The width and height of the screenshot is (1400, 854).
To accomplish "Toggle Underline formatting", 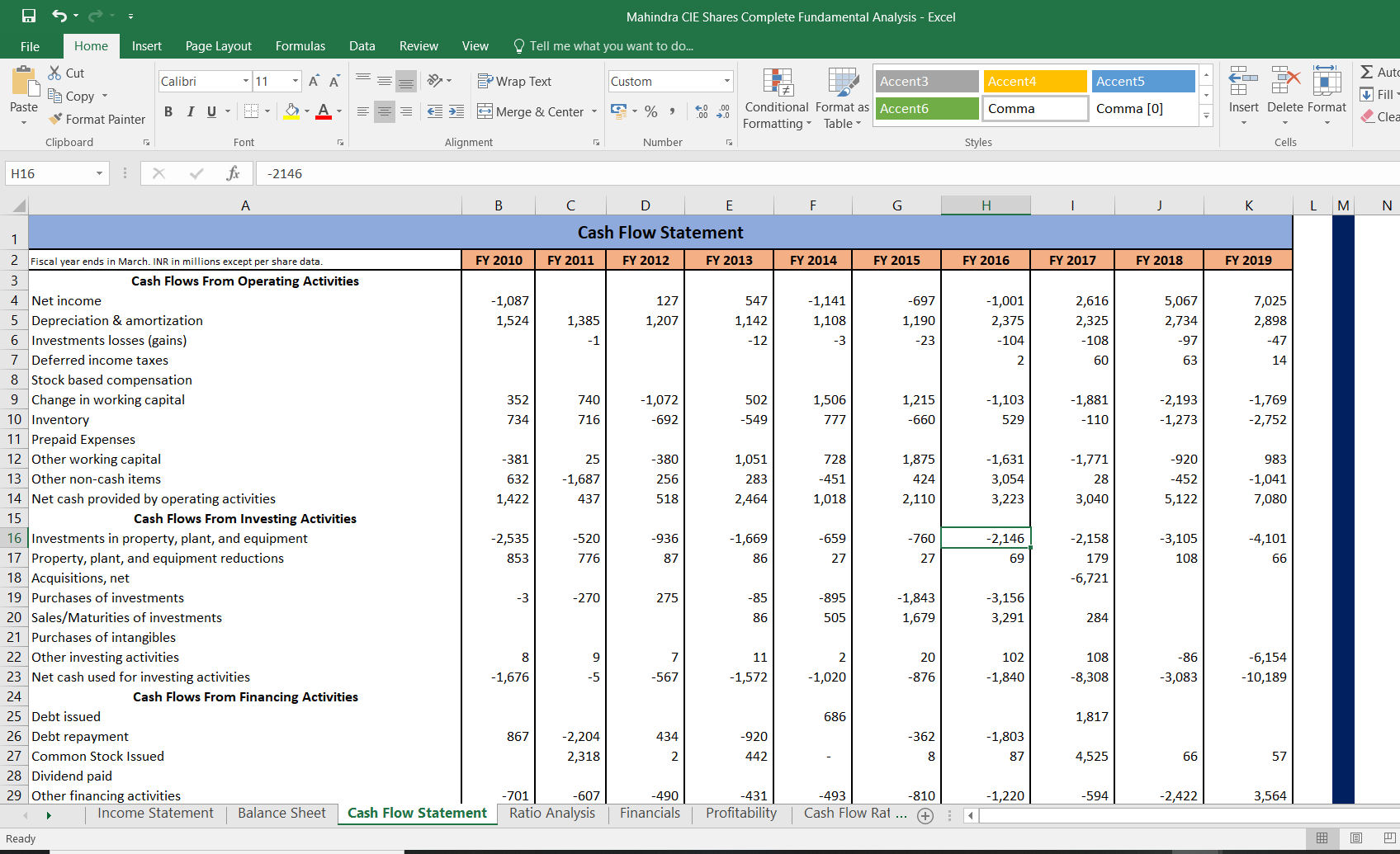I will (x=212, y=111).
